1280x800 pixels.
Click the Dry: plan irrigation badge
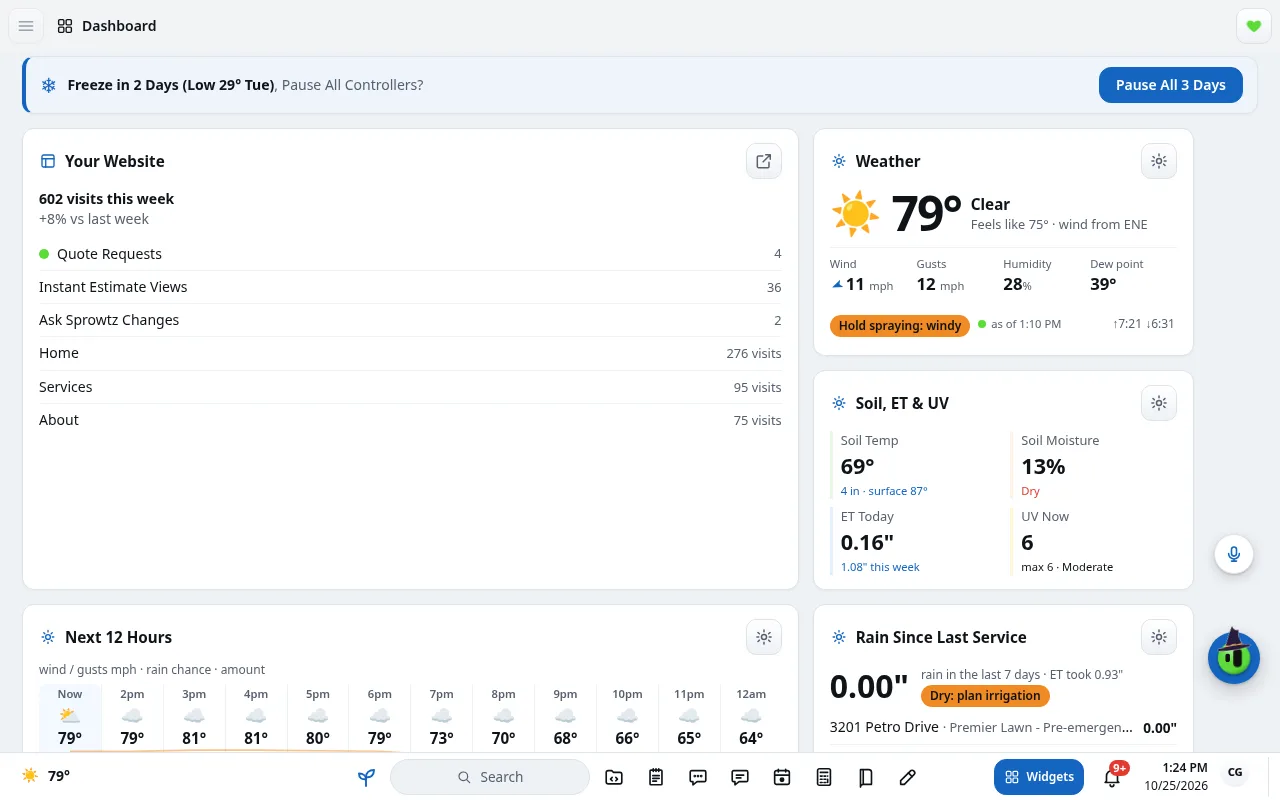(x=985, y=696)
